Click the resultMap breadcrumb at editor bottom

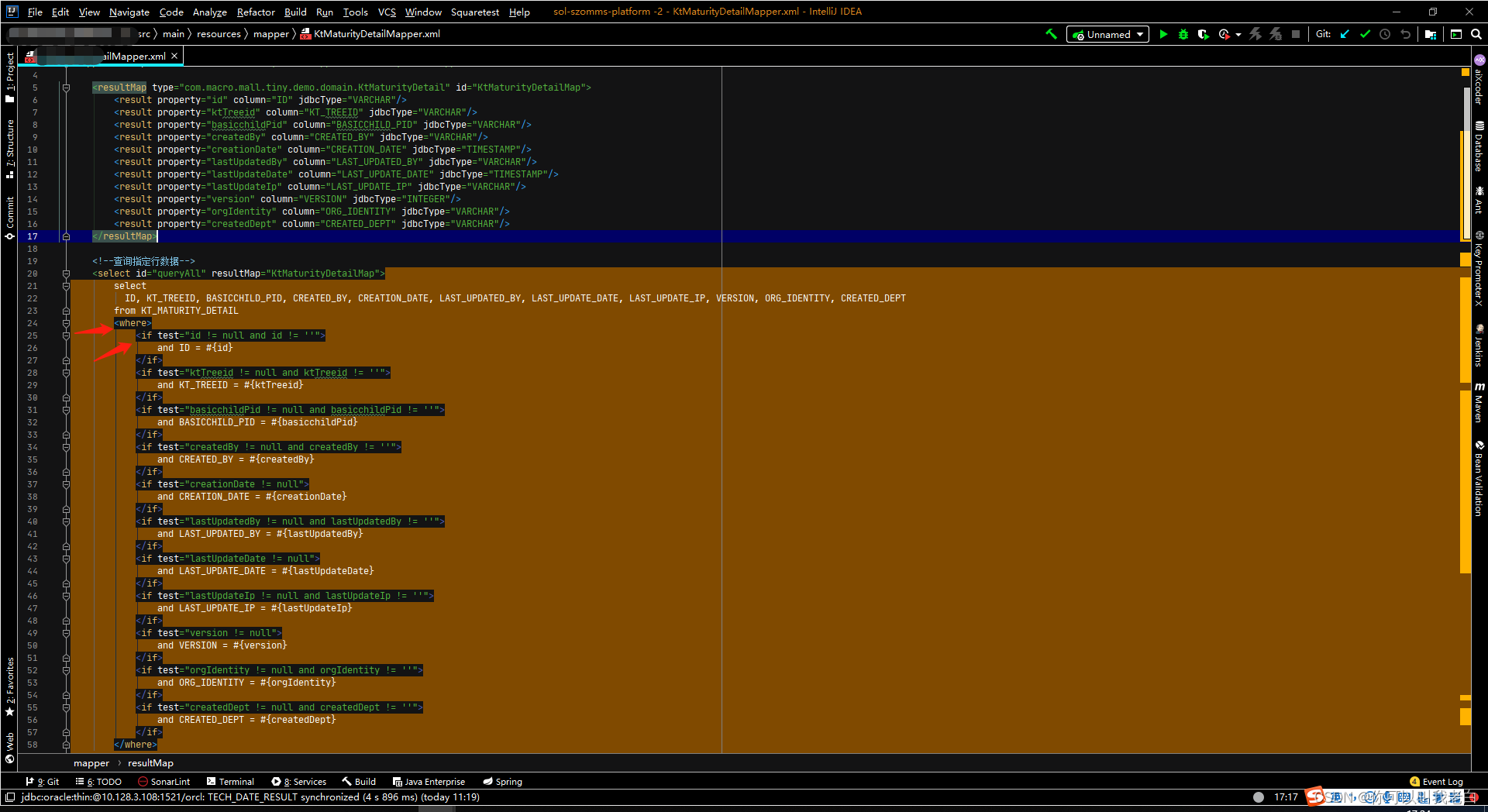pyautogui.click(x=150, y=763)
